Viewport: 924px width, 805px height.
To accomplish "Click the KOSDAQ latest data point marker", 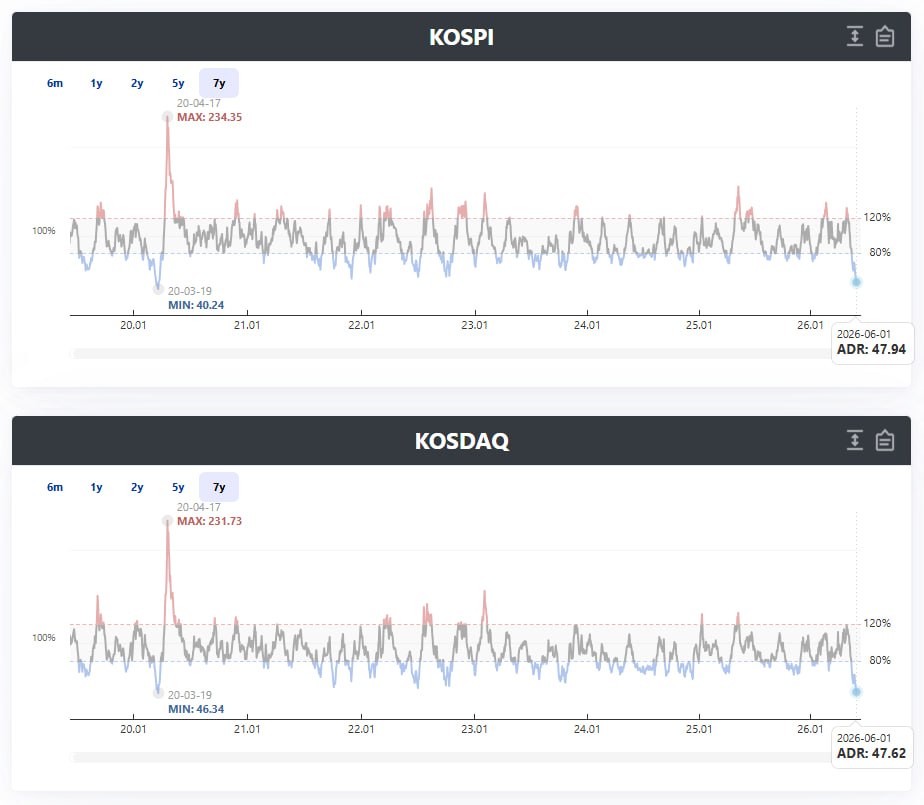I will click(856, 692).
